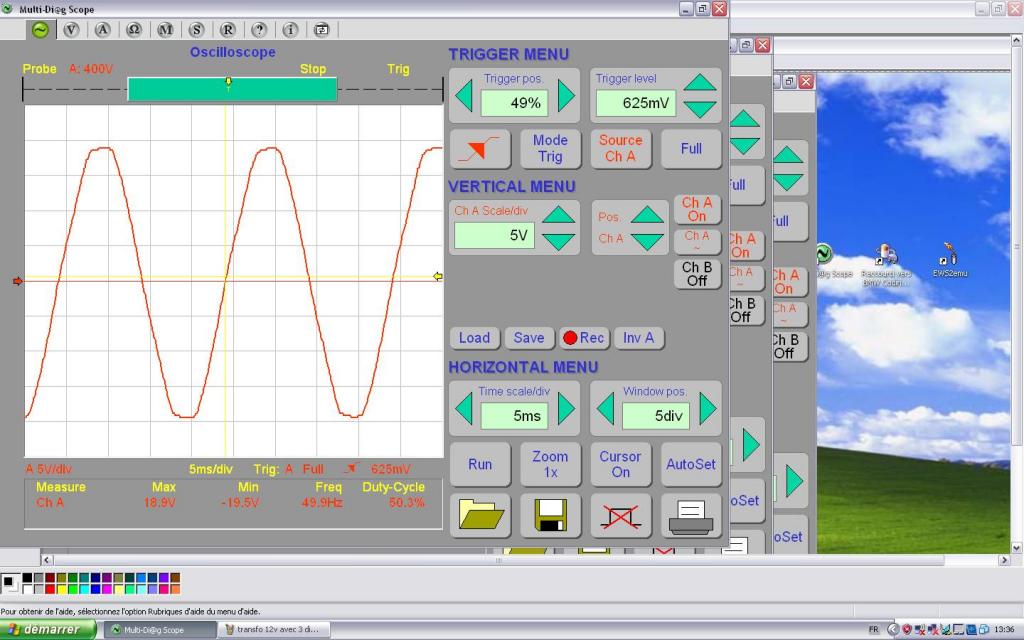Click the Window pos. value 5div

(x=655, y=416)
